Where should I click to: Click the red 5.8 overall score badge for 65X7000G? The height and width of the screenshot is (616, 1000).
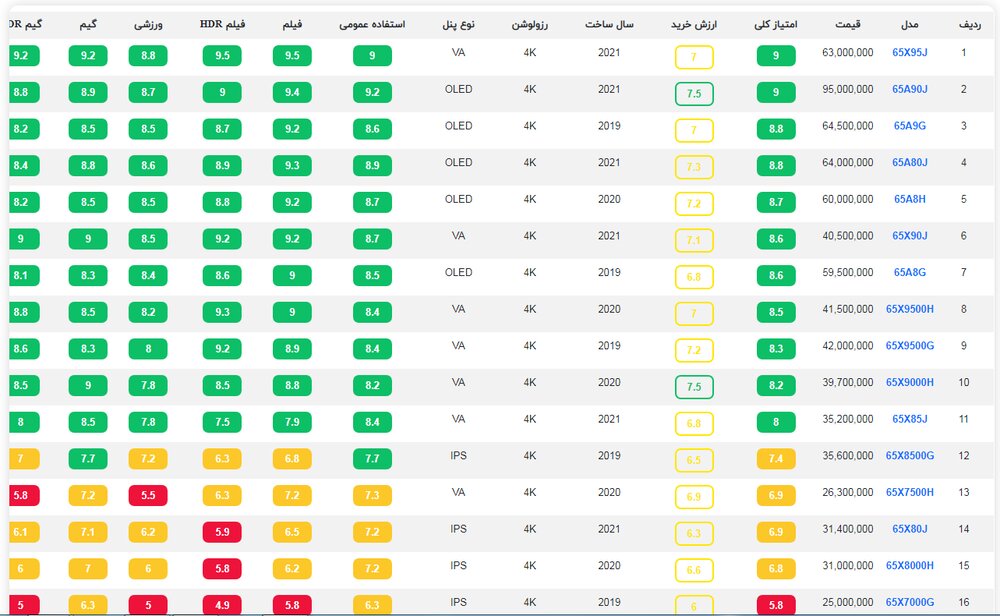tap(776, 604)
